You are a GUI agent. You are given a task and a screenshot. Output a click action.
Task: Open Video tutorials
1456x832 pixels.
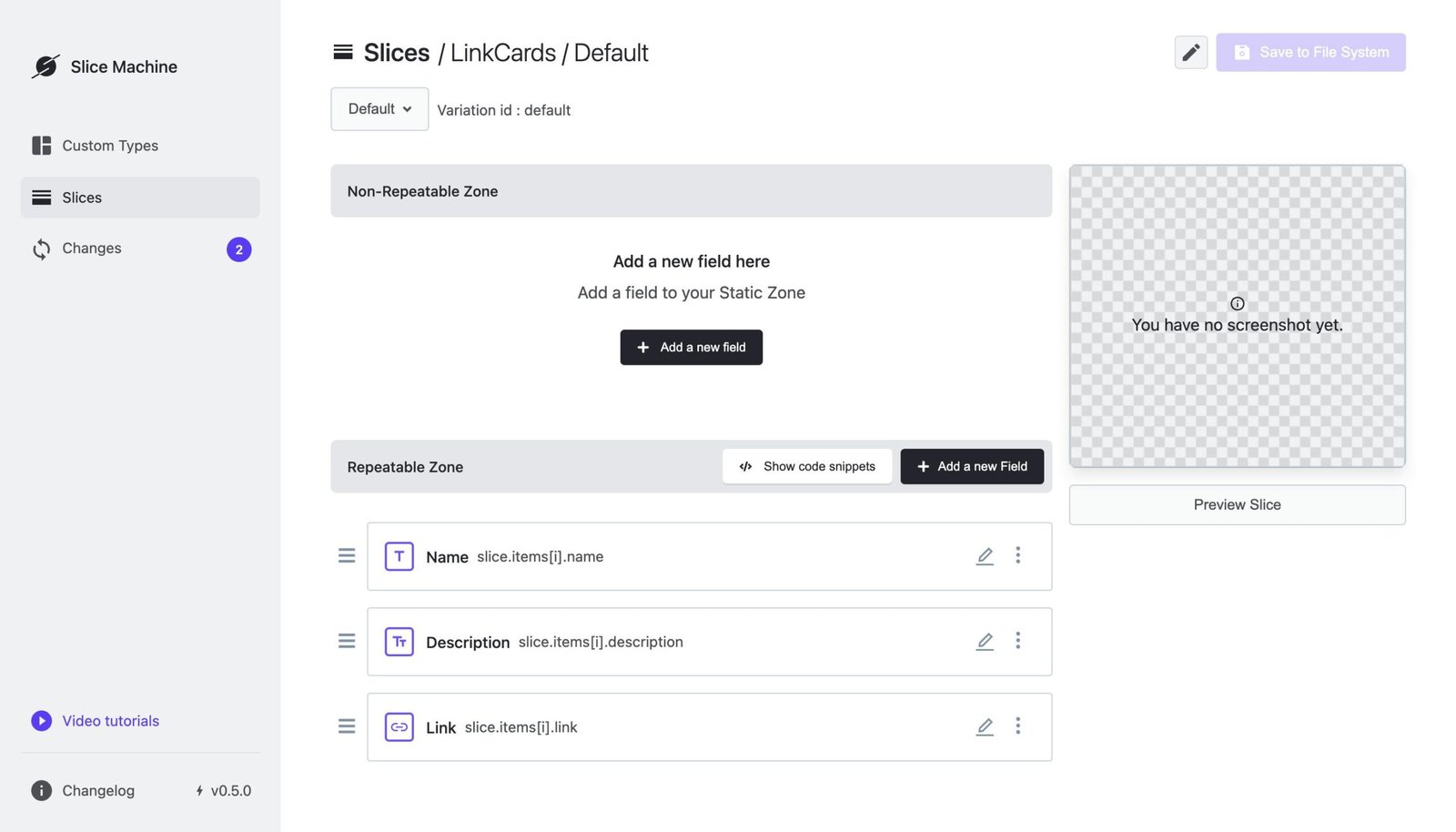(110, 720)
